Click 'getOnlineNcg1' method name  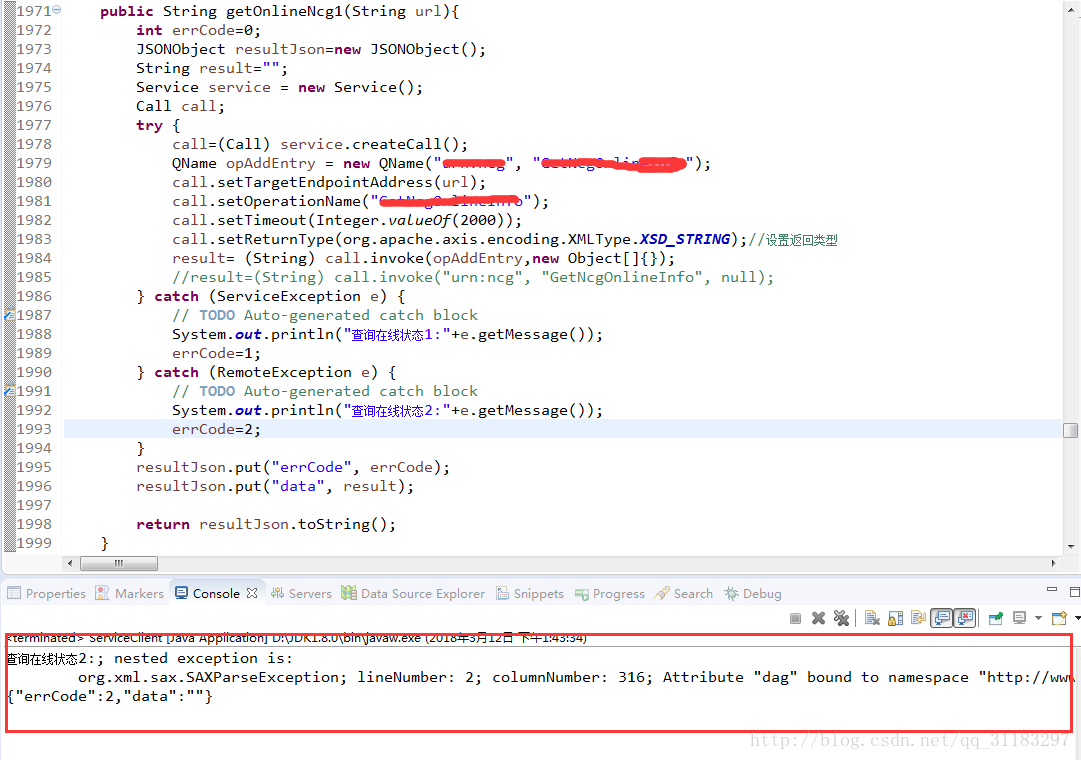tap(284, 11)
